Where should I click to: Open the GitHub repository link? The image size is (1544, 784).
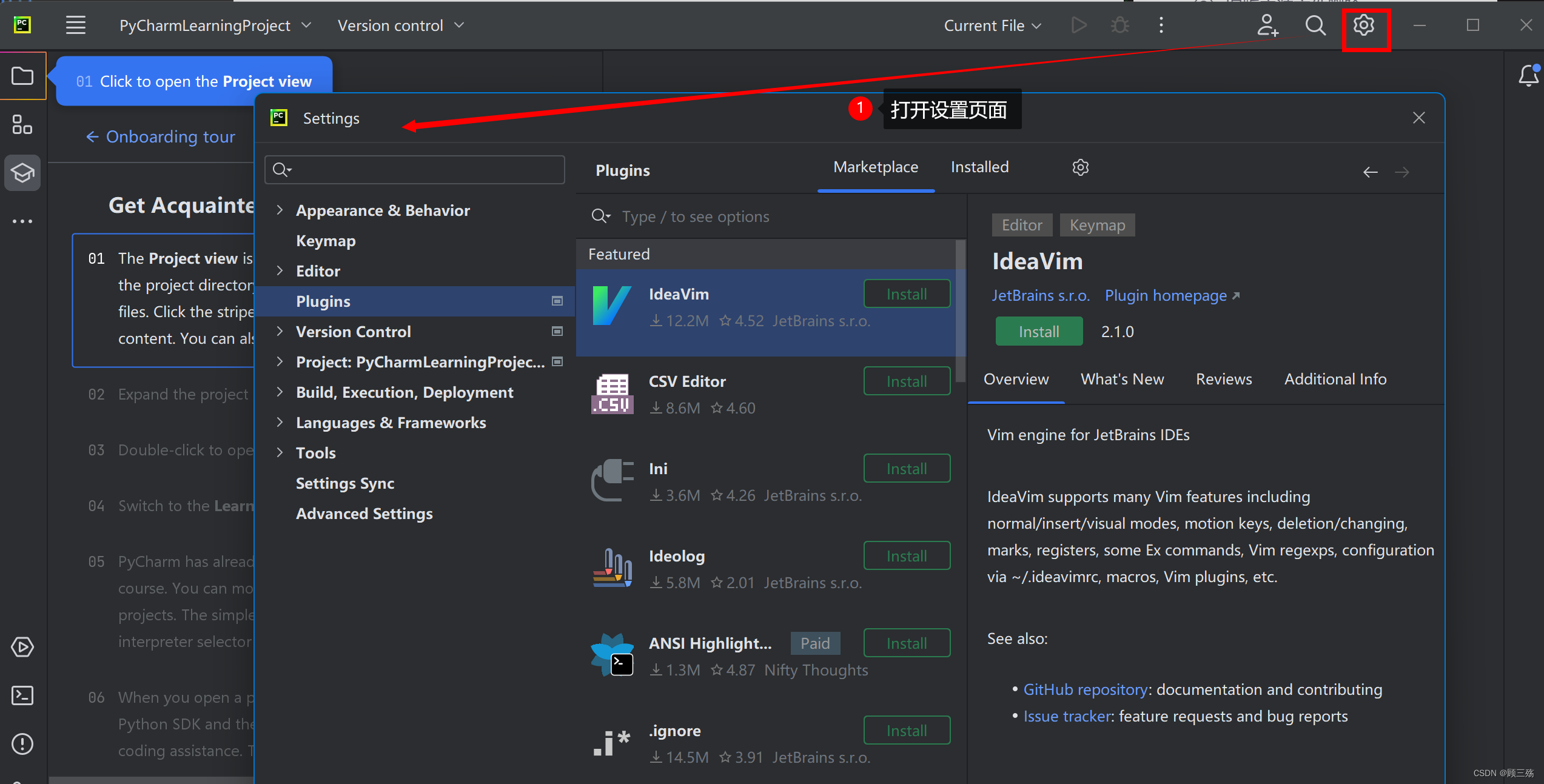pos(1085,690)
